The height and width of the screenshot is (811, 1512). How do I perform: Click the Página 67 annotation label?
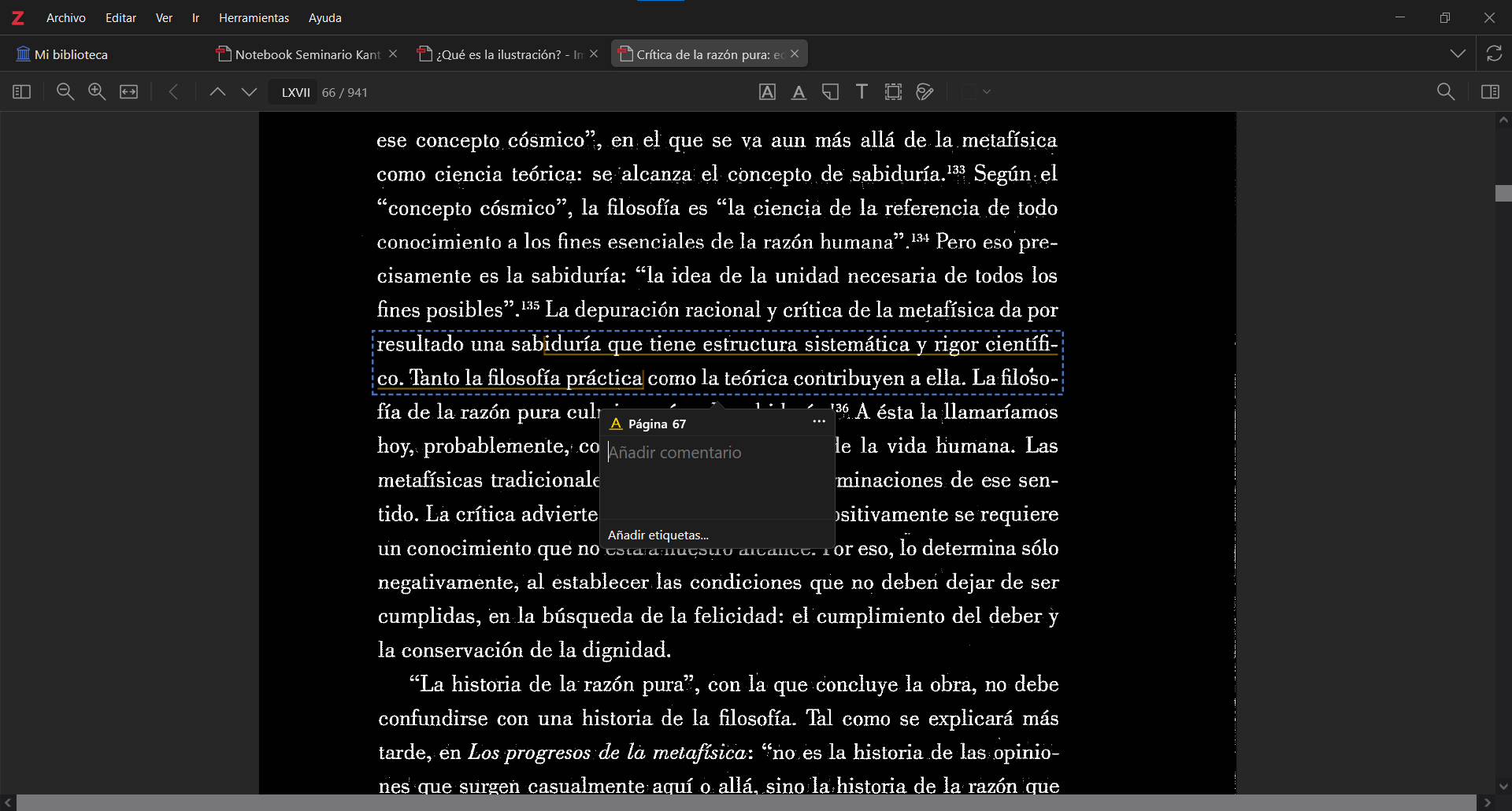point(657,424)
